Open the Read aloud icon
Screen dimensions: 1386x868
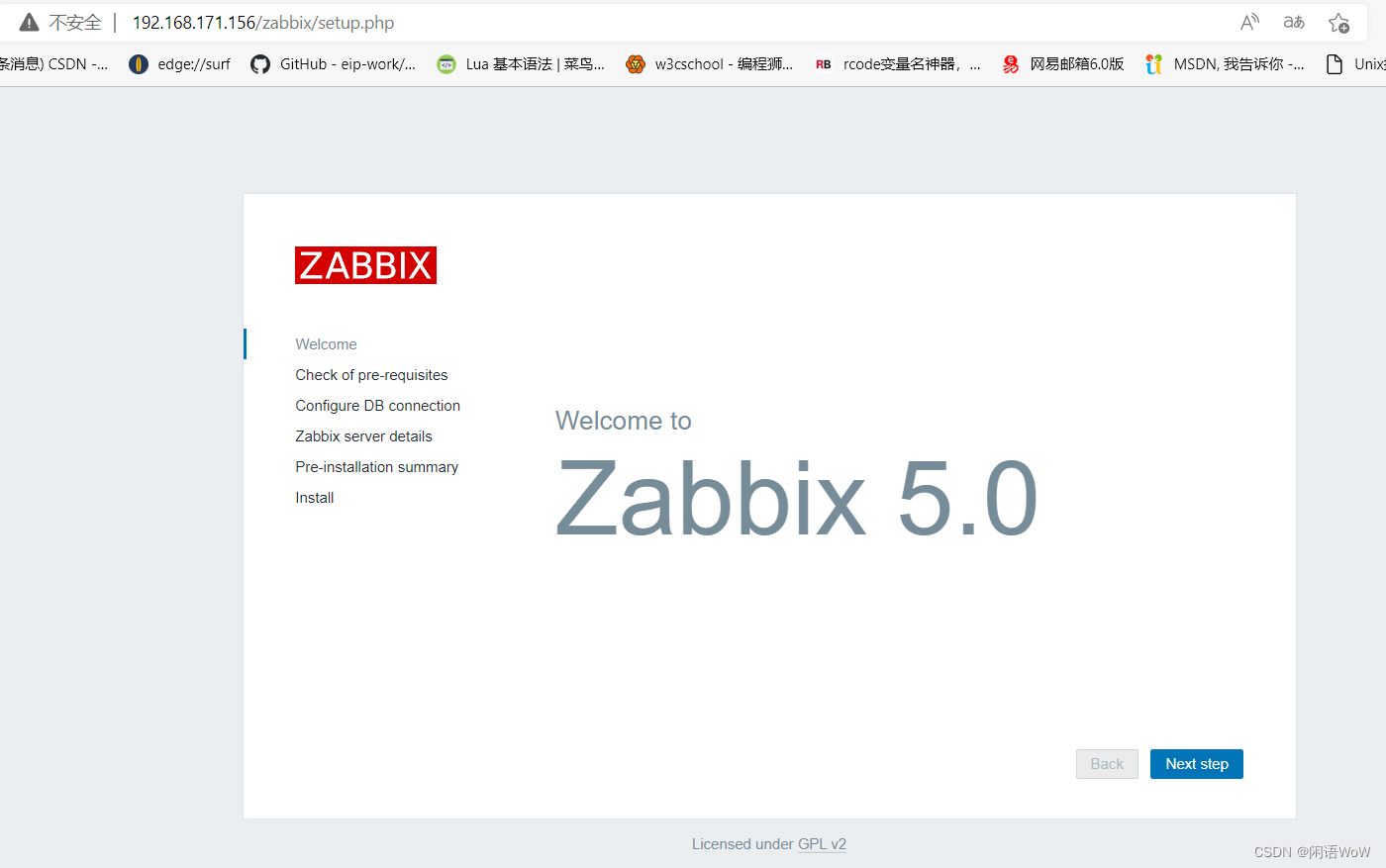pyautogui.click(x=1248, y=22)
